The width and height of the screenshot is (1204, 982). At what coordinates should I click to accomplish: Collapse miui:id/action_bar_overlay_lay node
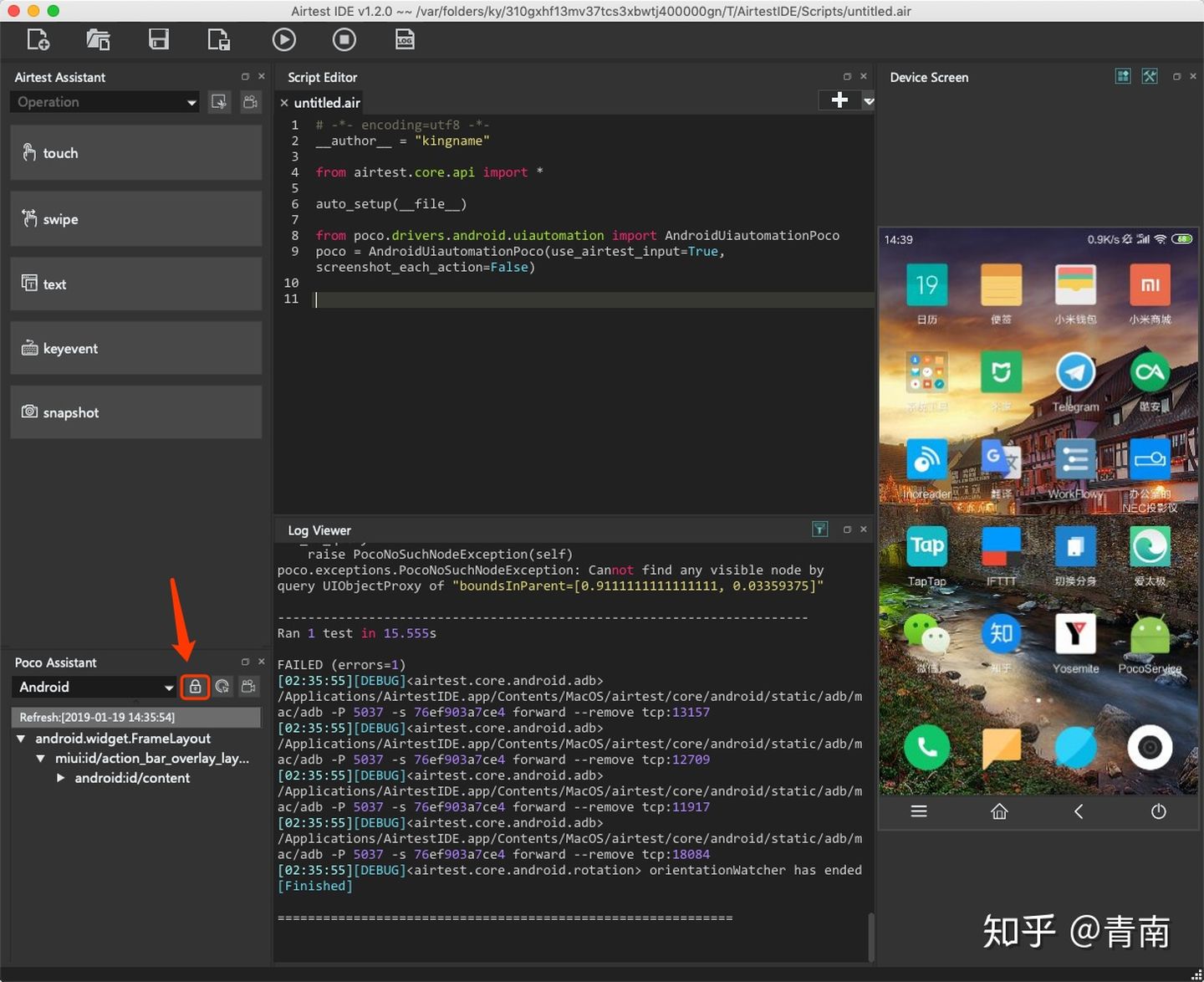[x=40, y=759]
